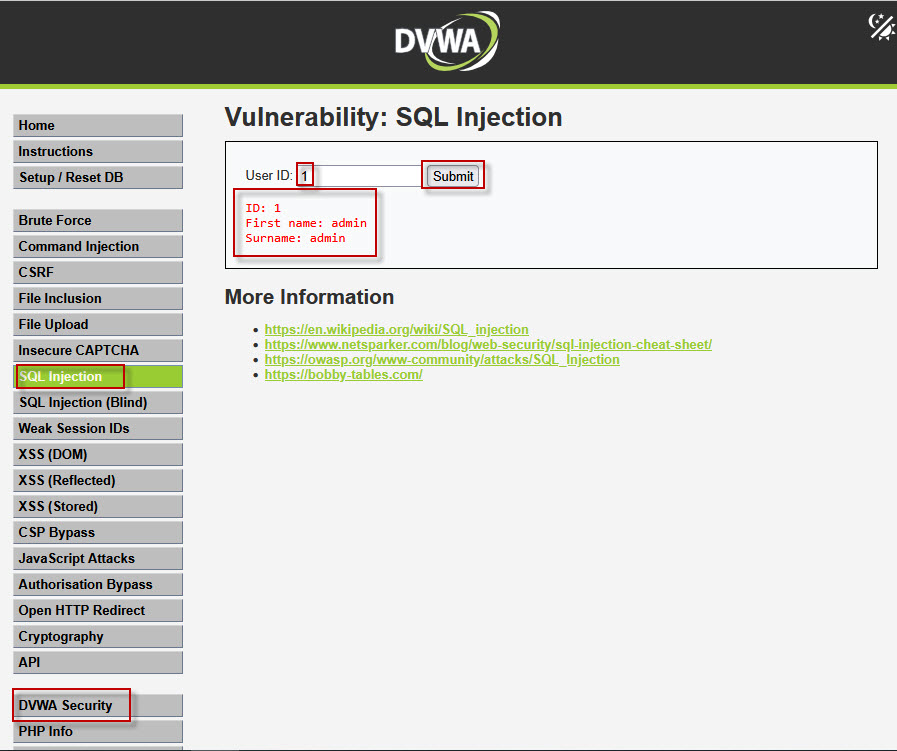Open the bobby-tables.com link
Screen dimensions: 897x751
pos(343,374)
